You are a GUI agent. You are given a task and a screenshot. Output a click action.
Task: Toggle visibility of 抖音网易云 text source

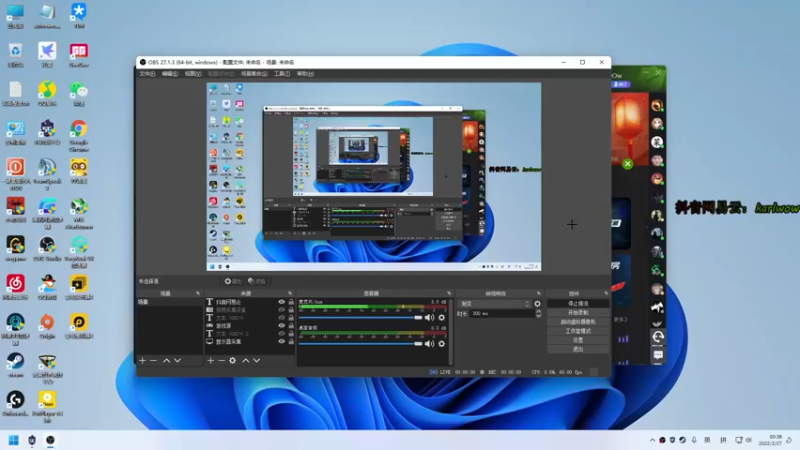coord(281,302)
